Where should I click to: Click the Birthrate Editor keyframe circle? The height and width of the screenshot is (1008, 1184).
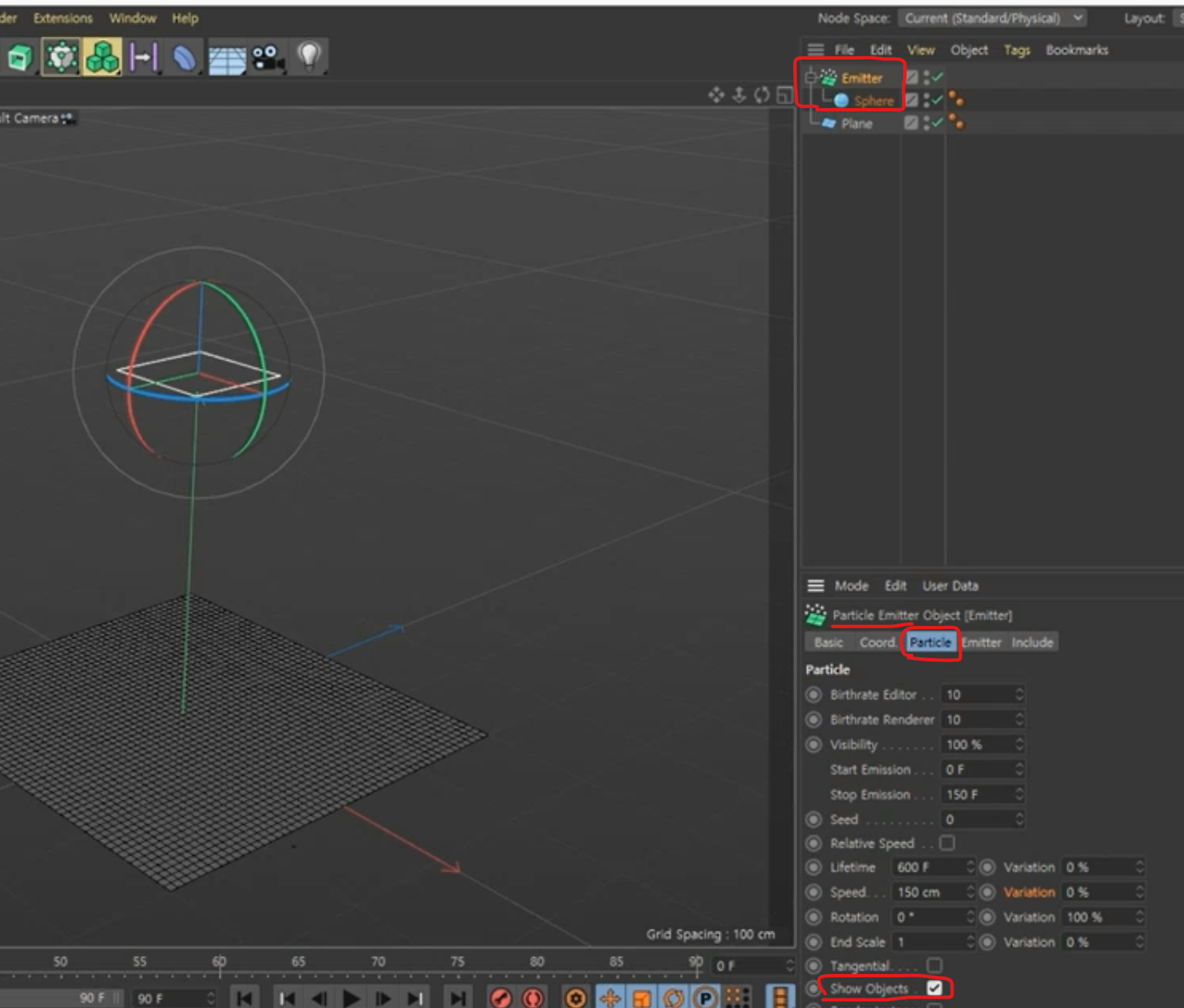(x=814, y=695)
